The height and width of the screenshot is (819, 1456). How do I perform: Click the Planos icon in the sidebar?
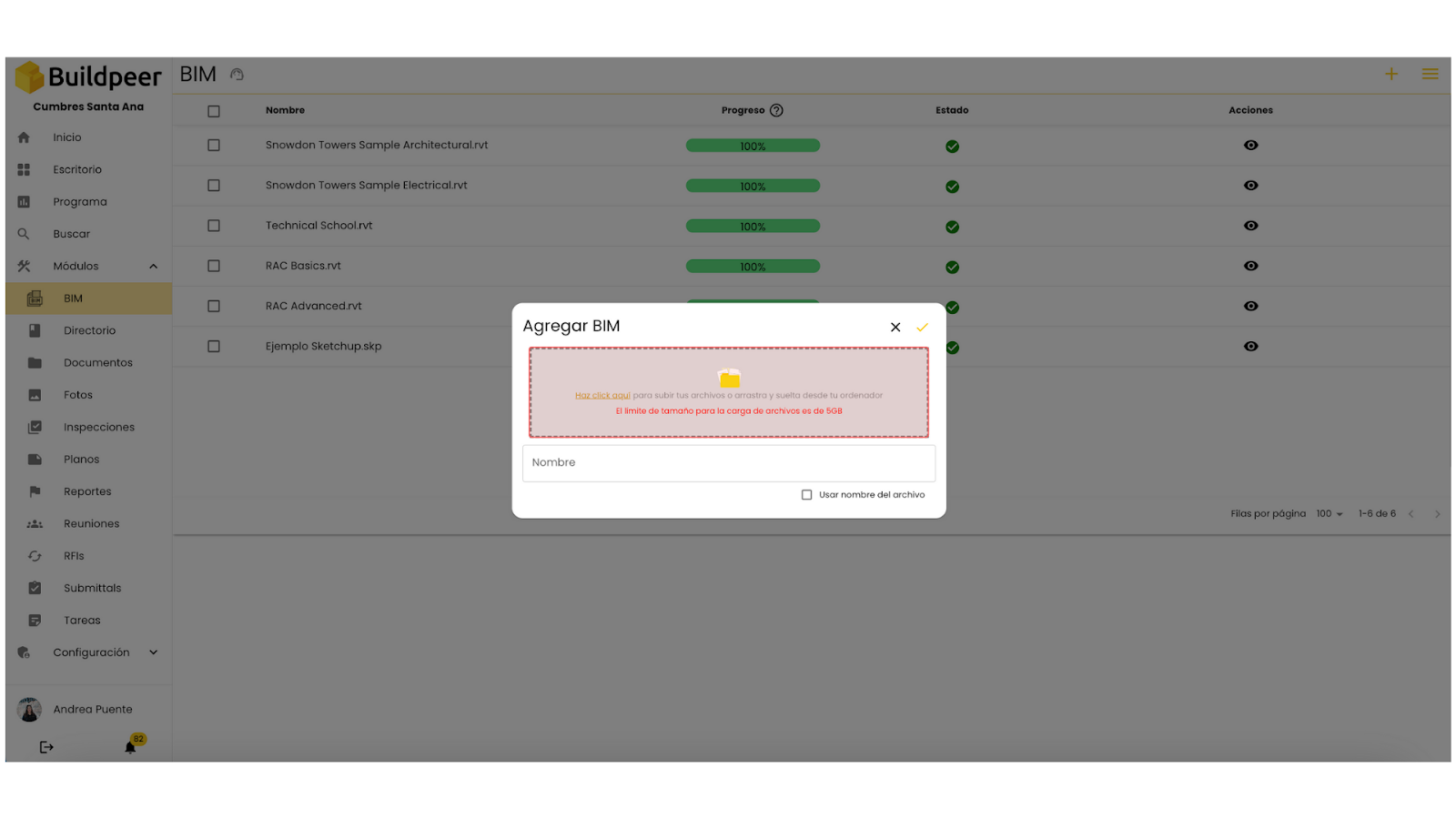click(35, 460)
